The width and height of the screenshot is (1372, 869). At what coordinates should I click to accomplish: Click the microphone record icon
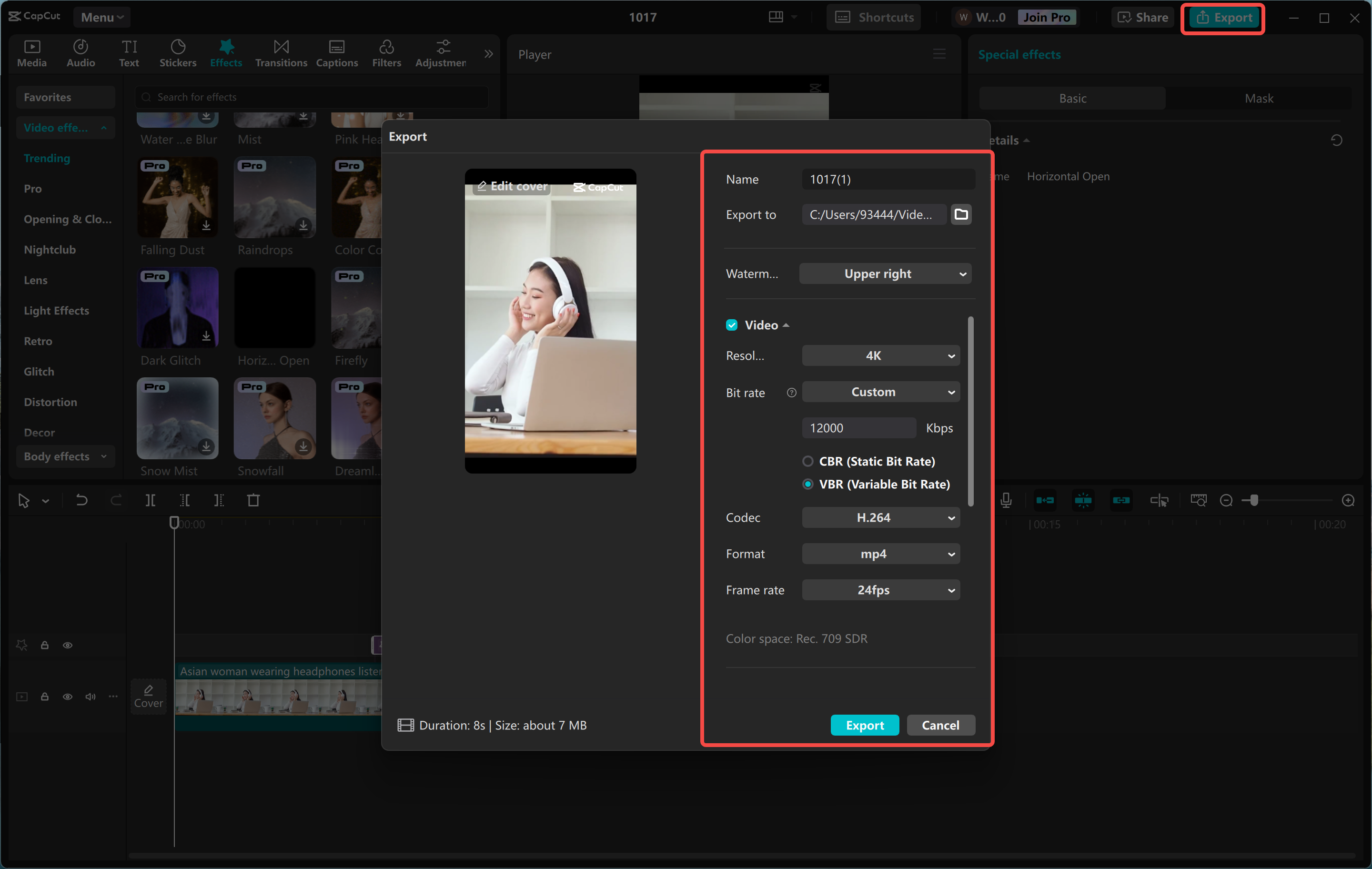pos(1006,500)
